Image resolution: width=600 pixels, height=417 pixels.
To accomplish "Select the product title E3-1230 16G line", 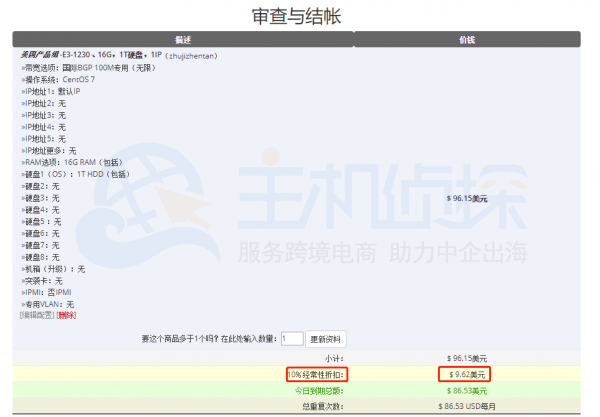I will [119, 55].
